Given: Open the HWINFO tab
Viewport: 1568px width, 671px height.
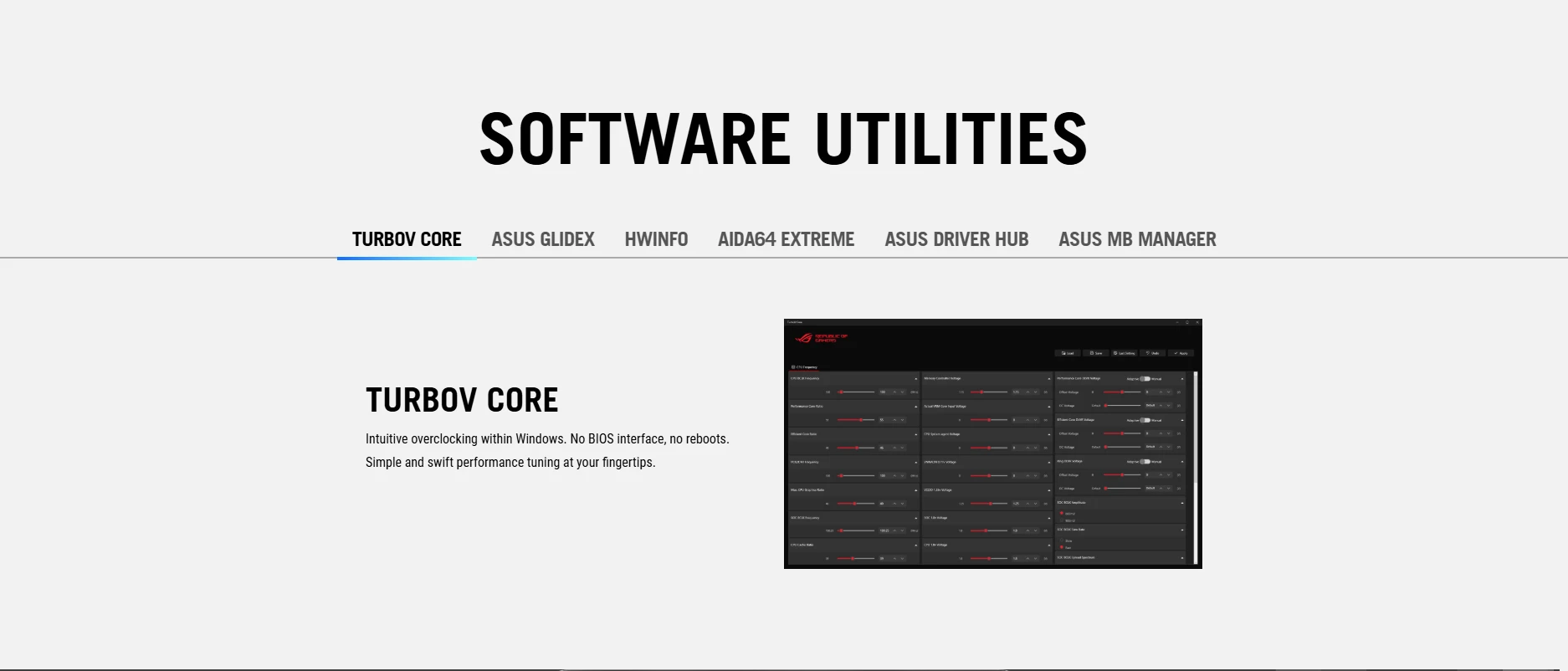Looking at the screenshot, I should click(656, 239).
